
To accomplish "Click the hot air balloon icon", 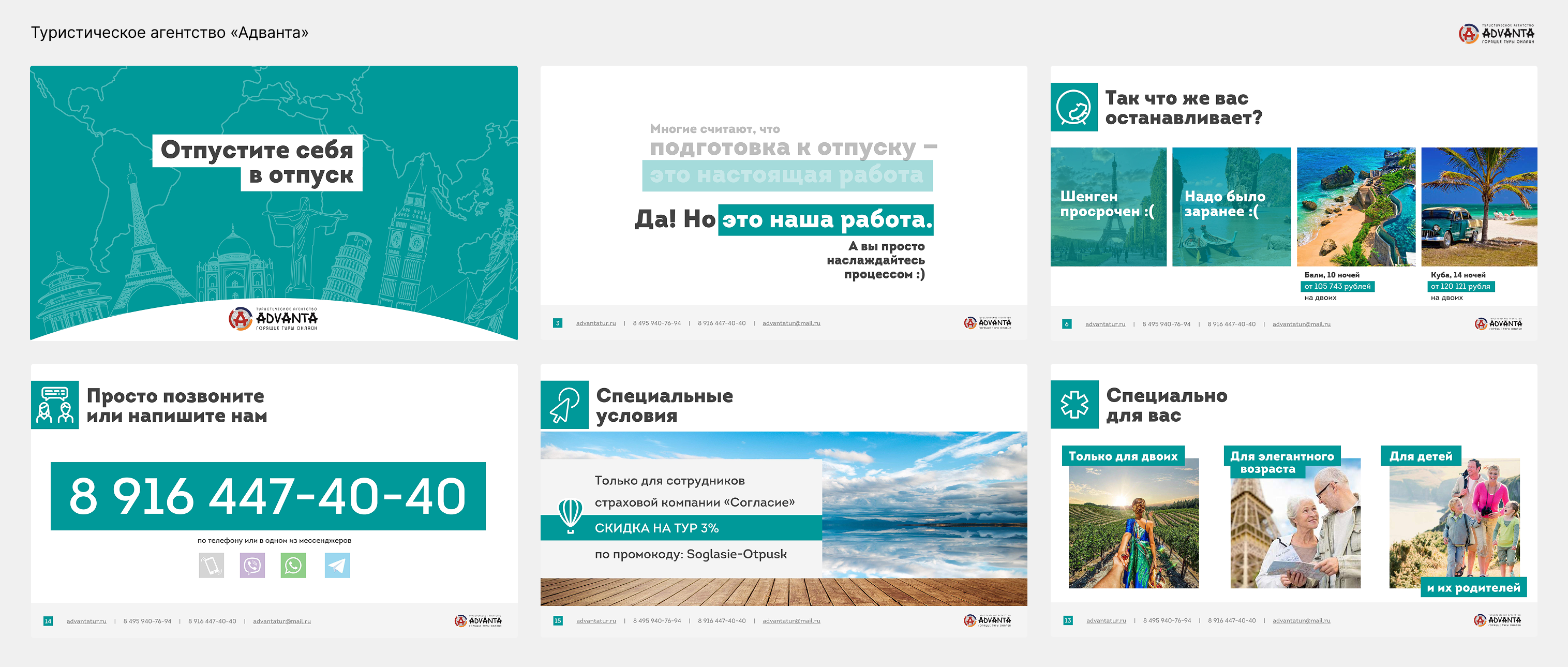I will [571, 515].
